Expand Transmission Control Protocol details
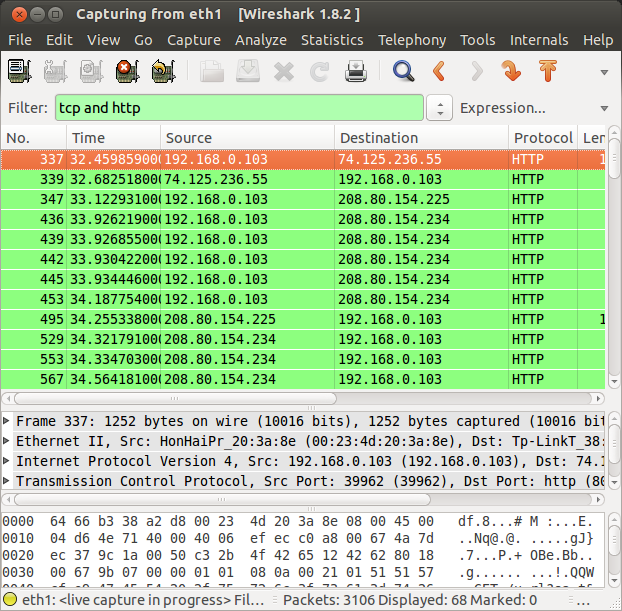 click(6, 480)
